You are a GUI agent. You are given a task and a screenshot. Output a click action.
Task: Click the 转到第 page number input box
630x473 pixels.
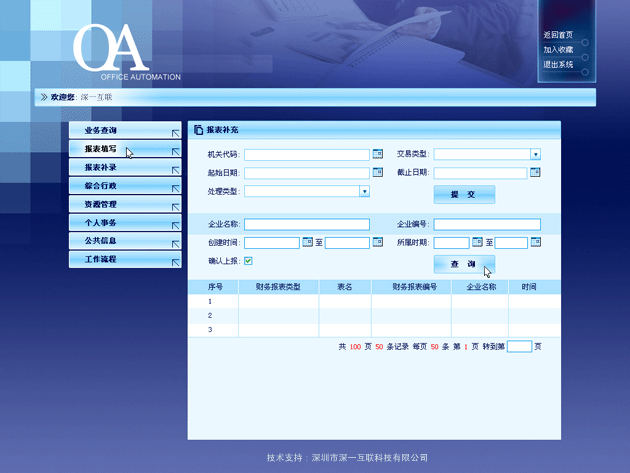pos(519,347)
